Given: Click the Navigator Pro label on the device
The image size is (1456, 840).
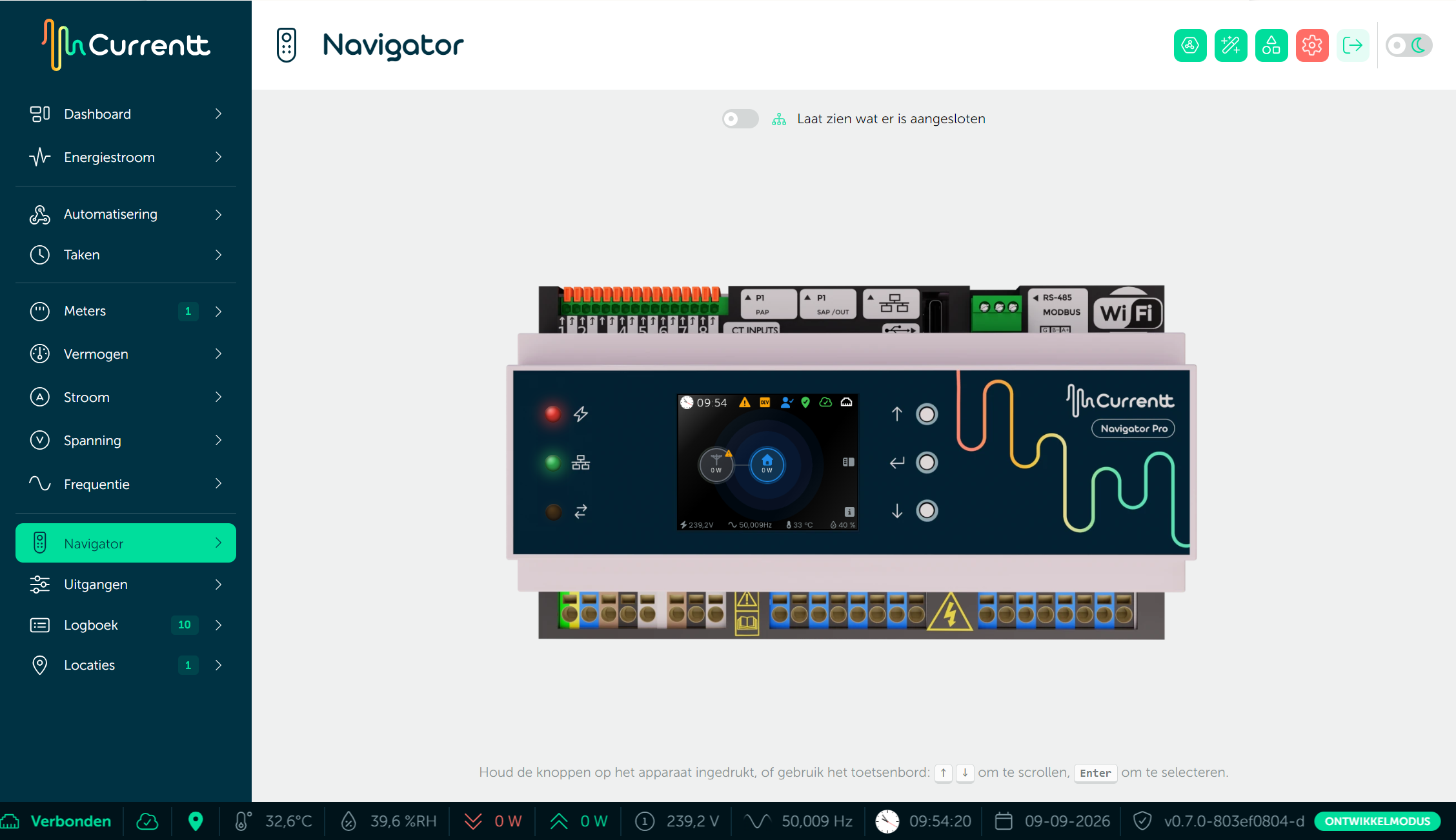Looking at the screenshot, I should [1134, 428].
